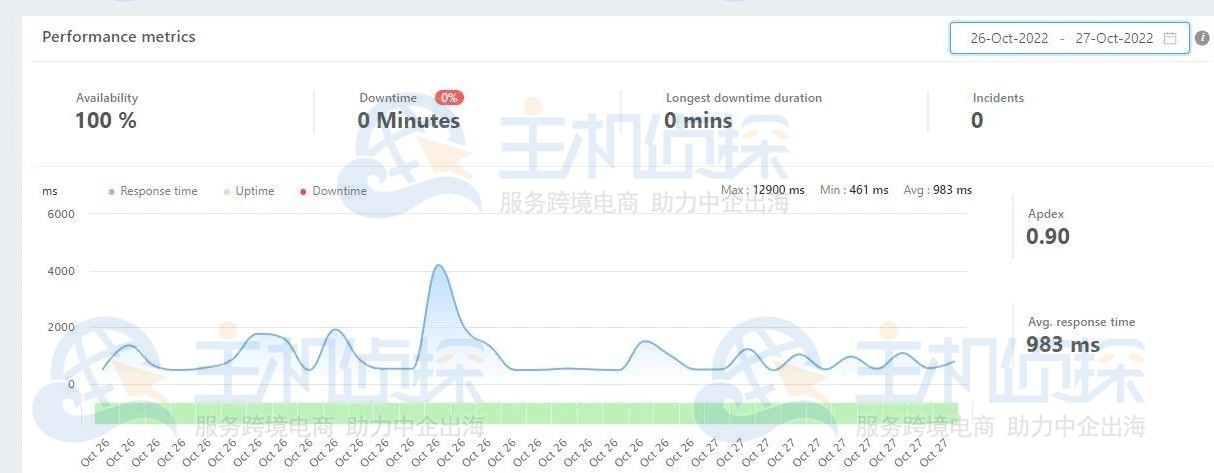The height and width of the screenshot is (473, 1214).
Task: Click the 983 ms avg response time value
Action: click(x=1063, y=345)
